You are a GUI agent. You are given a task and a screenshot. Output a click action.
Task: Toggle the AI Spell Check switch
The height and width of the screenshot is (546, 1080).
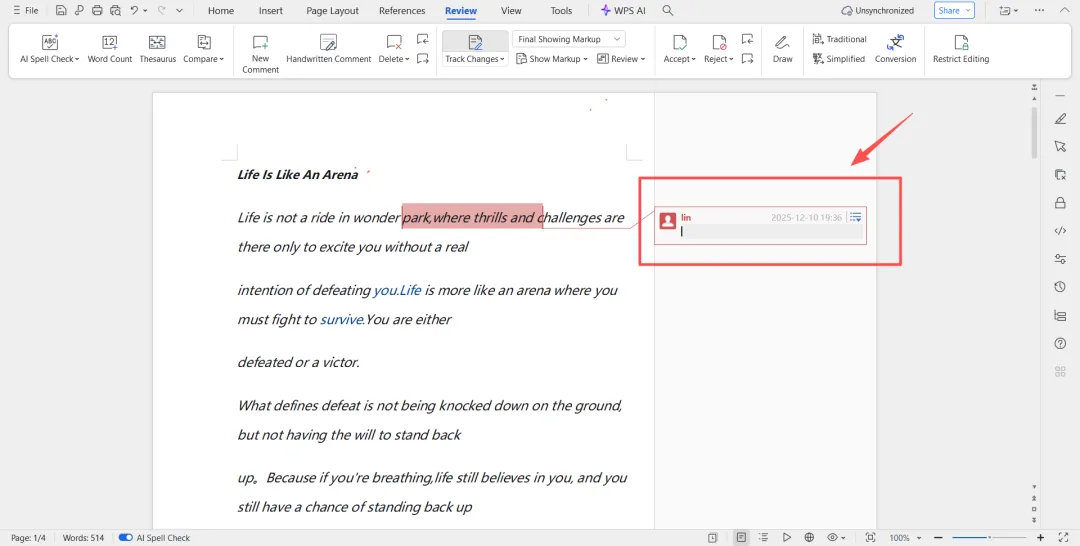(x=125, y=538)
